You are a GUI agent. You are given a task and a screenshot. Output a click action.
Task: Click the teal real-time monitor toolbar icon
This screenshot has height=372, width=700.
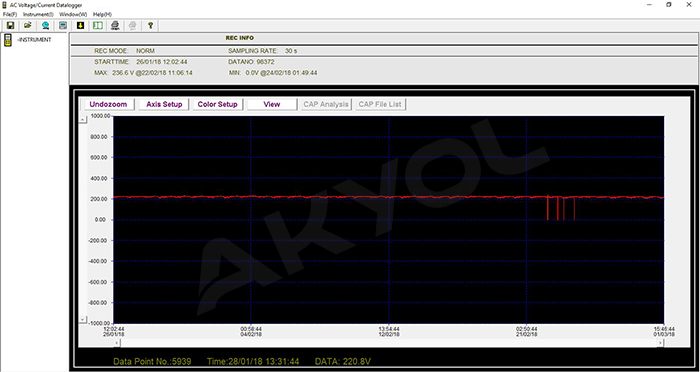pyautogui.click(x=45, y=25)
